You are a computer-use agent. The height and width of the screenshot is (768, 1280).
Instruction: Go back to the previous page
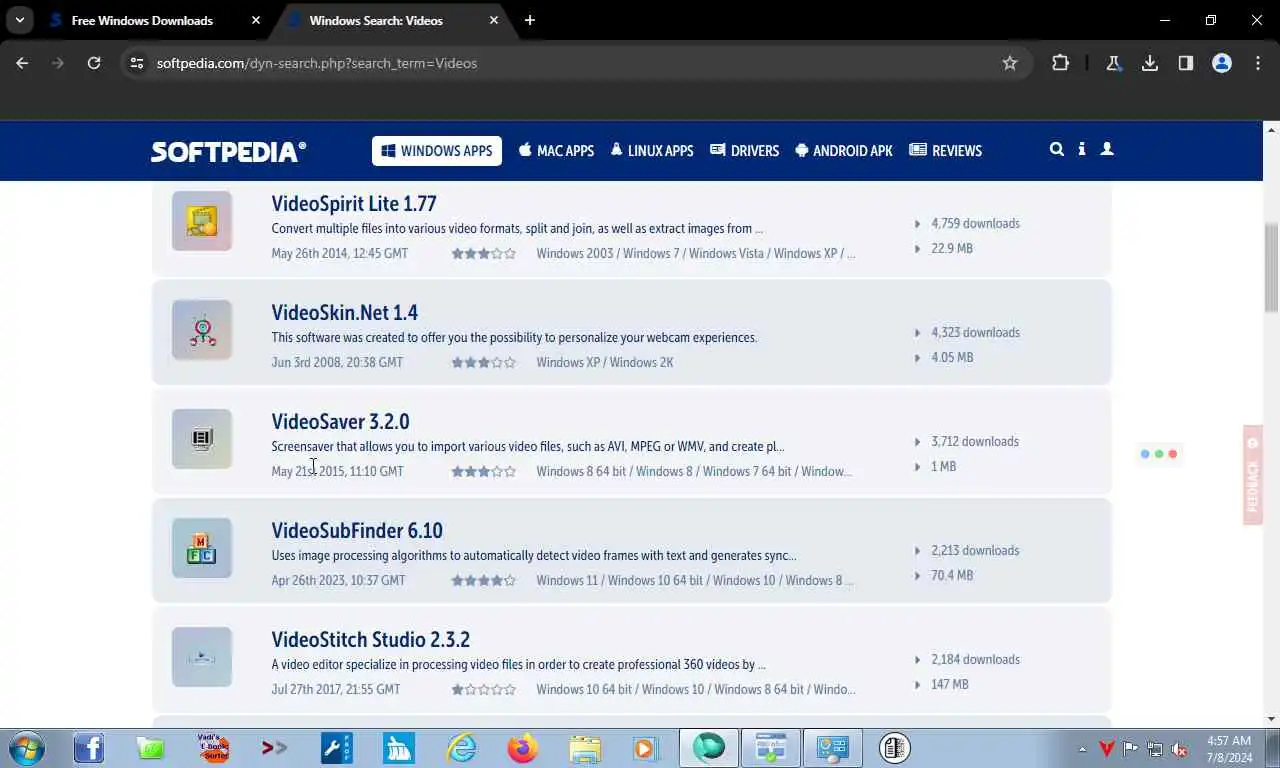[22, 63]
